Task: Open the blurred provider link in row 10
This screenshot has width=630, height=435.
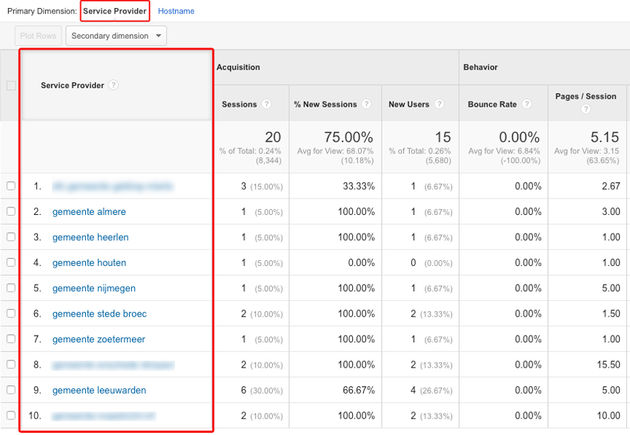Action: tap(103, 416)
